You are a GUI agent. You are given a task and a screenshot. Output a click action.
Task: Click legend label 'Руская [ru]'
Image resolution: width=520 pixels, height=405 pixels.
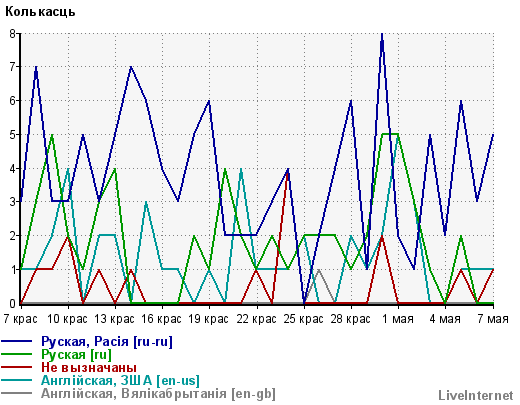76,354
